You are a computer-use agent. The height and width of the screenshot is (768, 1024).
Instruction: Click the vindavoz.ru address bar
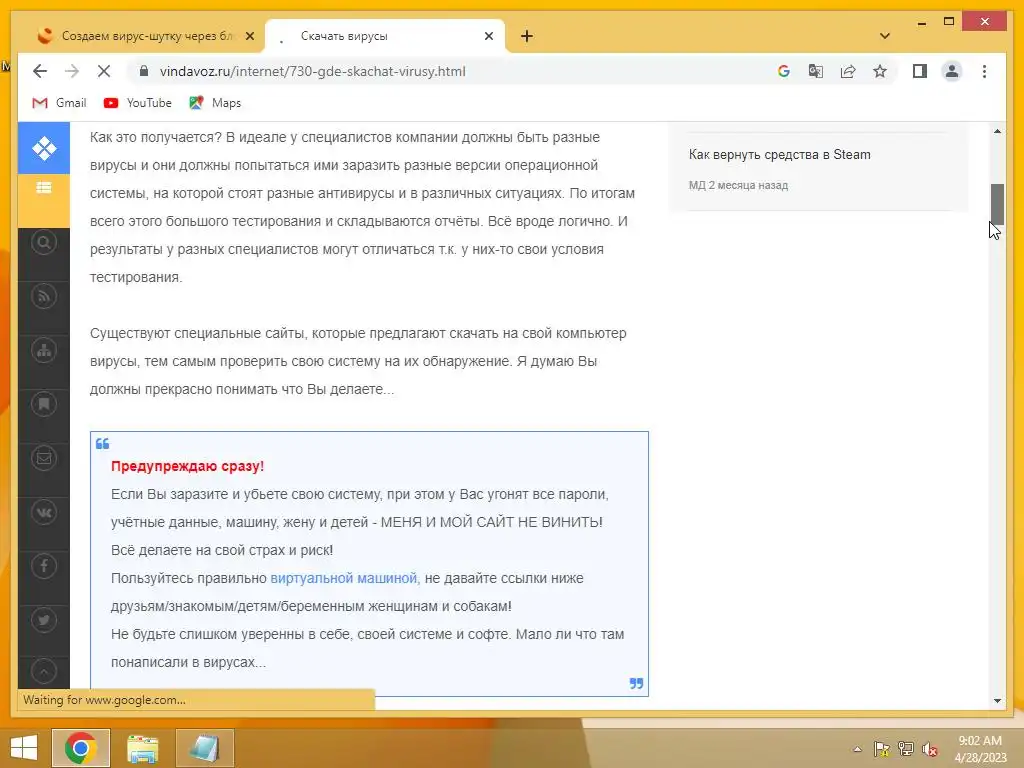click(x=313, y=71)
